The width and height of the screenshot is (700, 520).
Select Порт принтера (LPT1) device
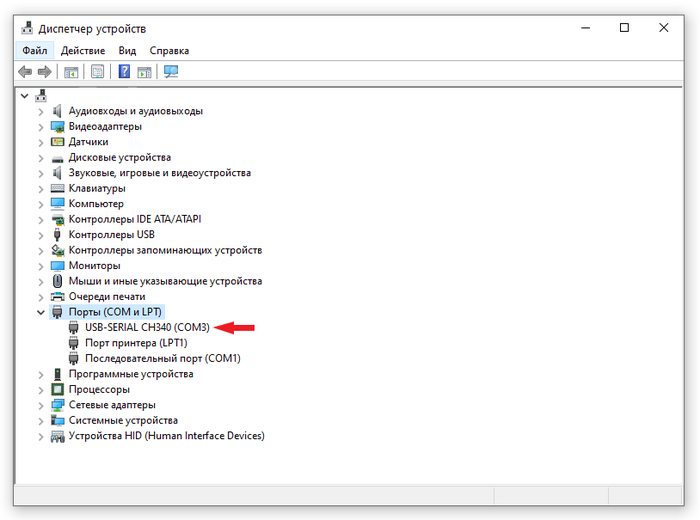click(136, 343)
